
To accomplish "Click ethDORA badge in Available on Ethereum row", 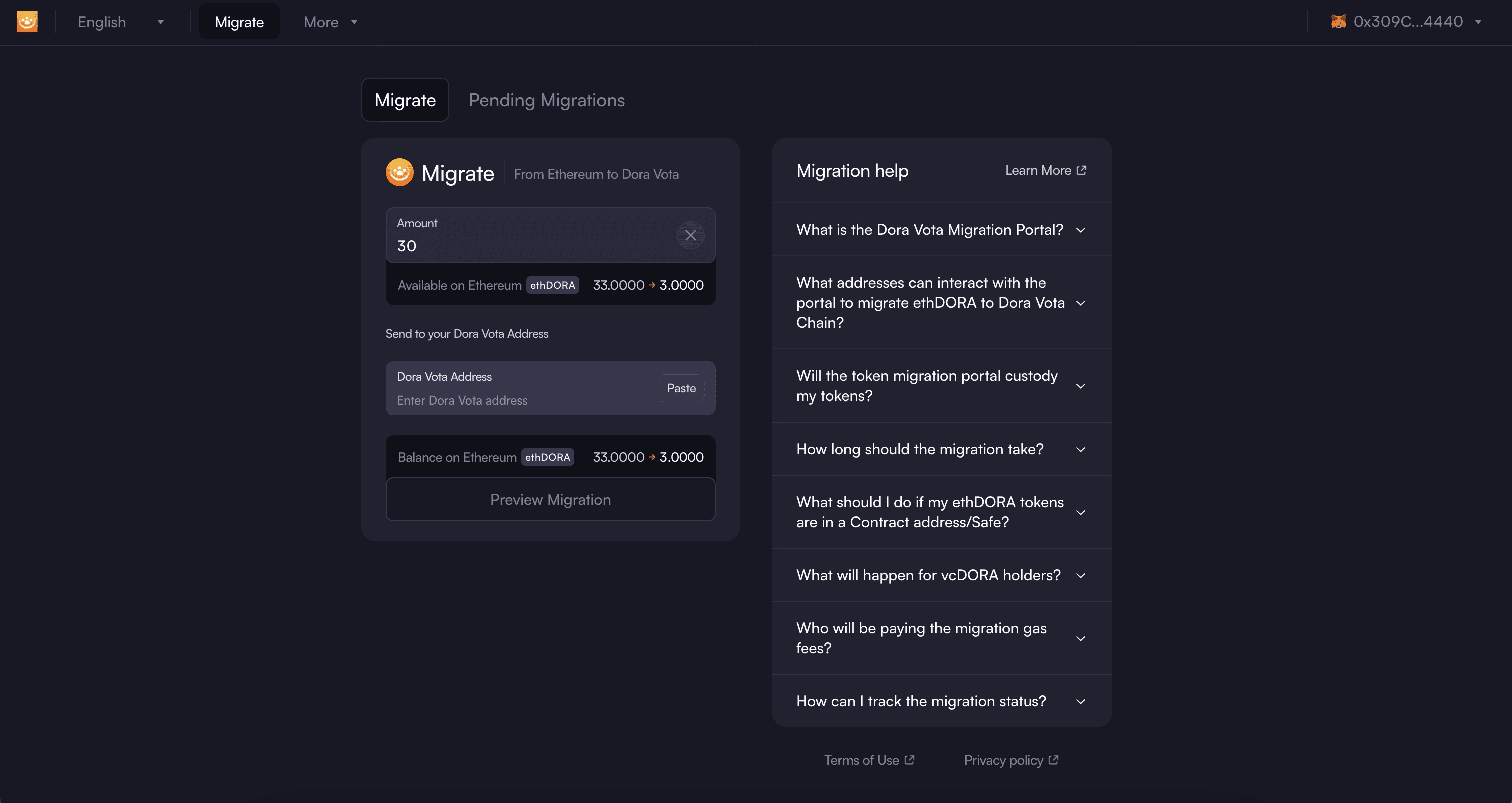I will pyautogui.click(x=552, y=285).
